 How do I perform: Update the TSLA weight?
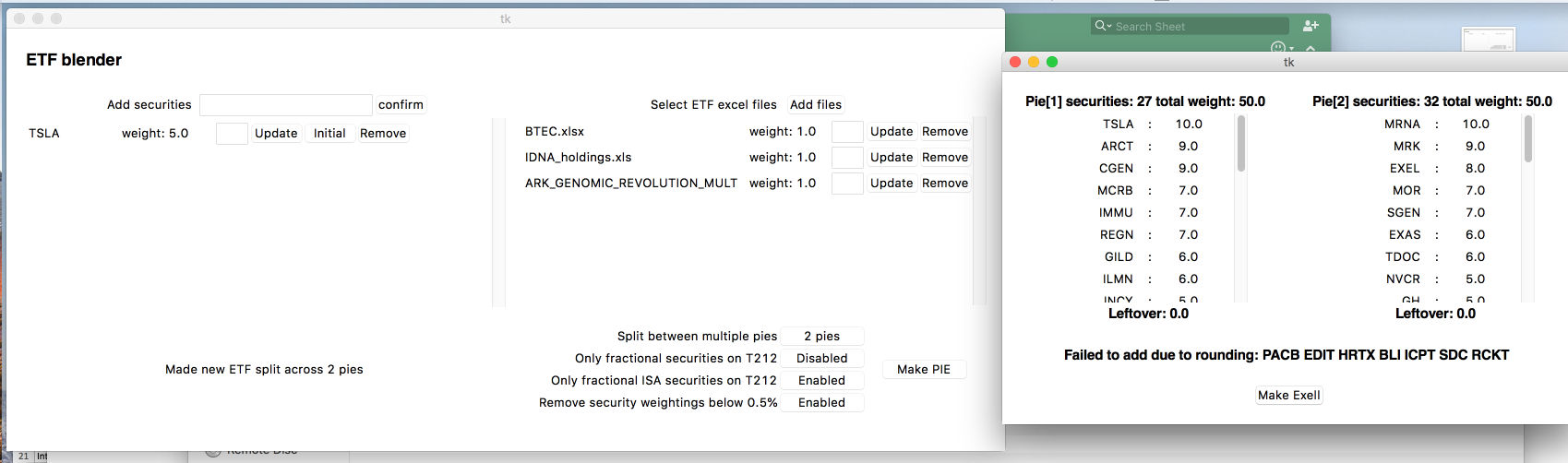(276, 133)
